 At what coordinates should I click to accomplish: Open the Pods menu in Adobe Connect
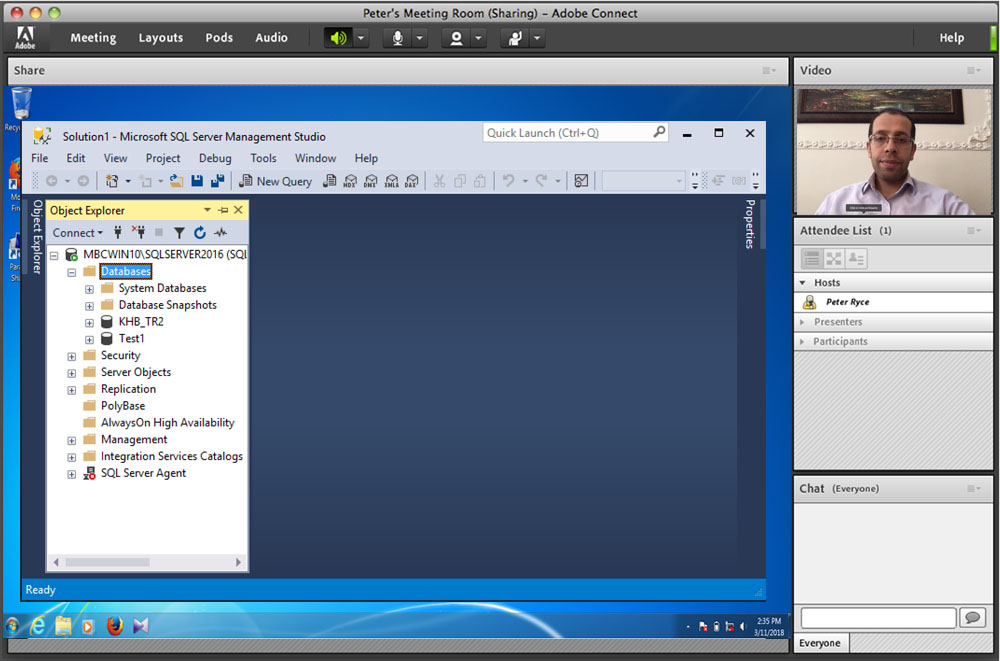pyautogui.click(x=219, y=38)
